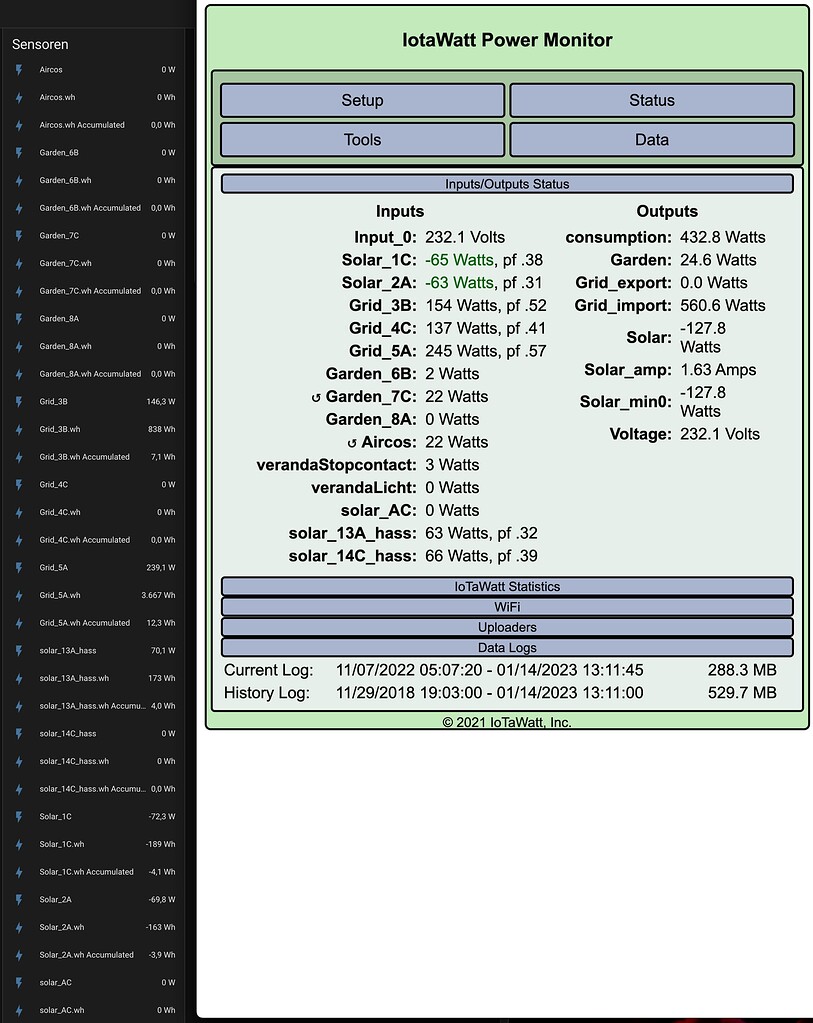Click the reverse arrow icon beside Garden_7C
813x1023 pixels.
(317, 397)
